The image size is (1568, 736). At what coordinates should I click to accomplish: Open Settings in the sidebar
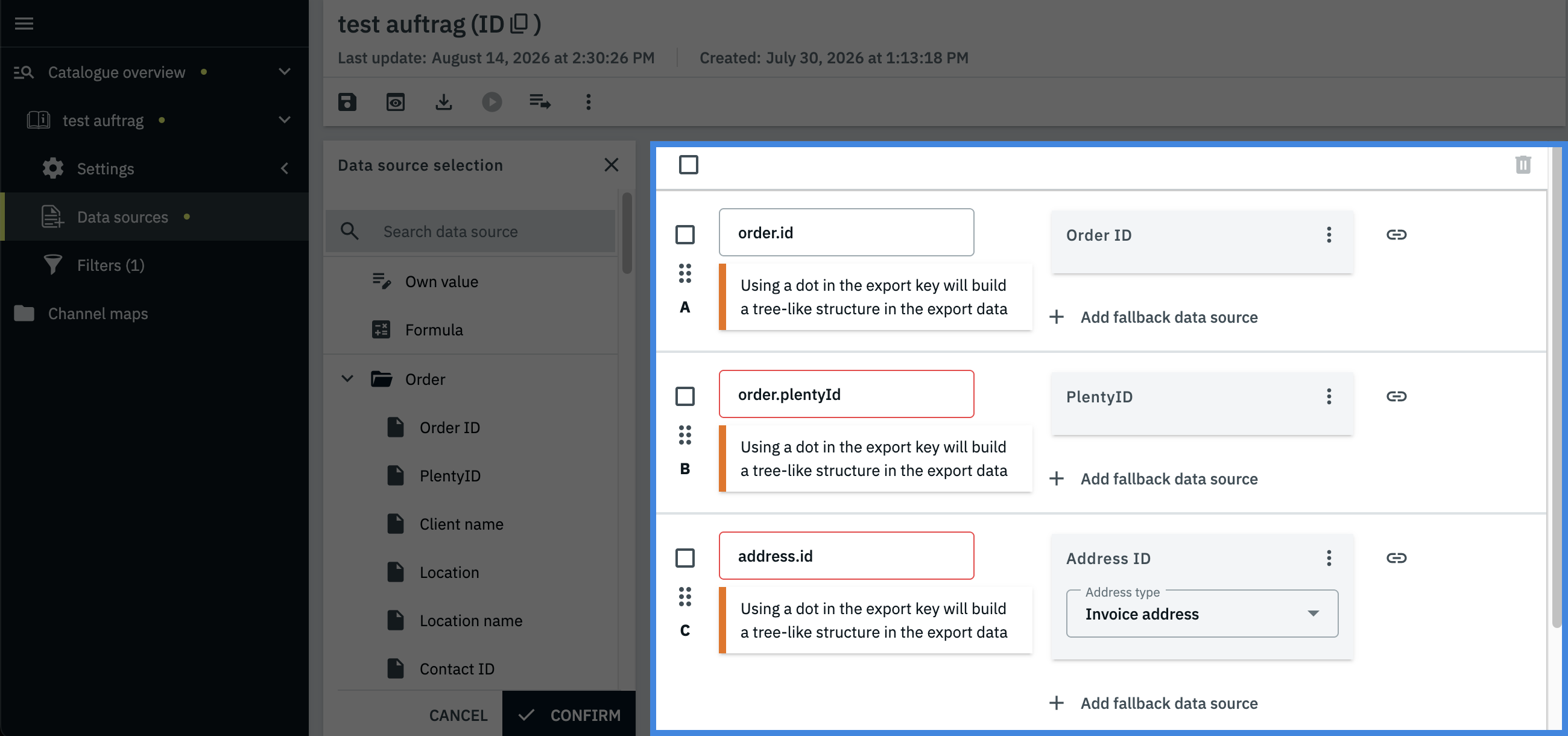pos(154,169)
